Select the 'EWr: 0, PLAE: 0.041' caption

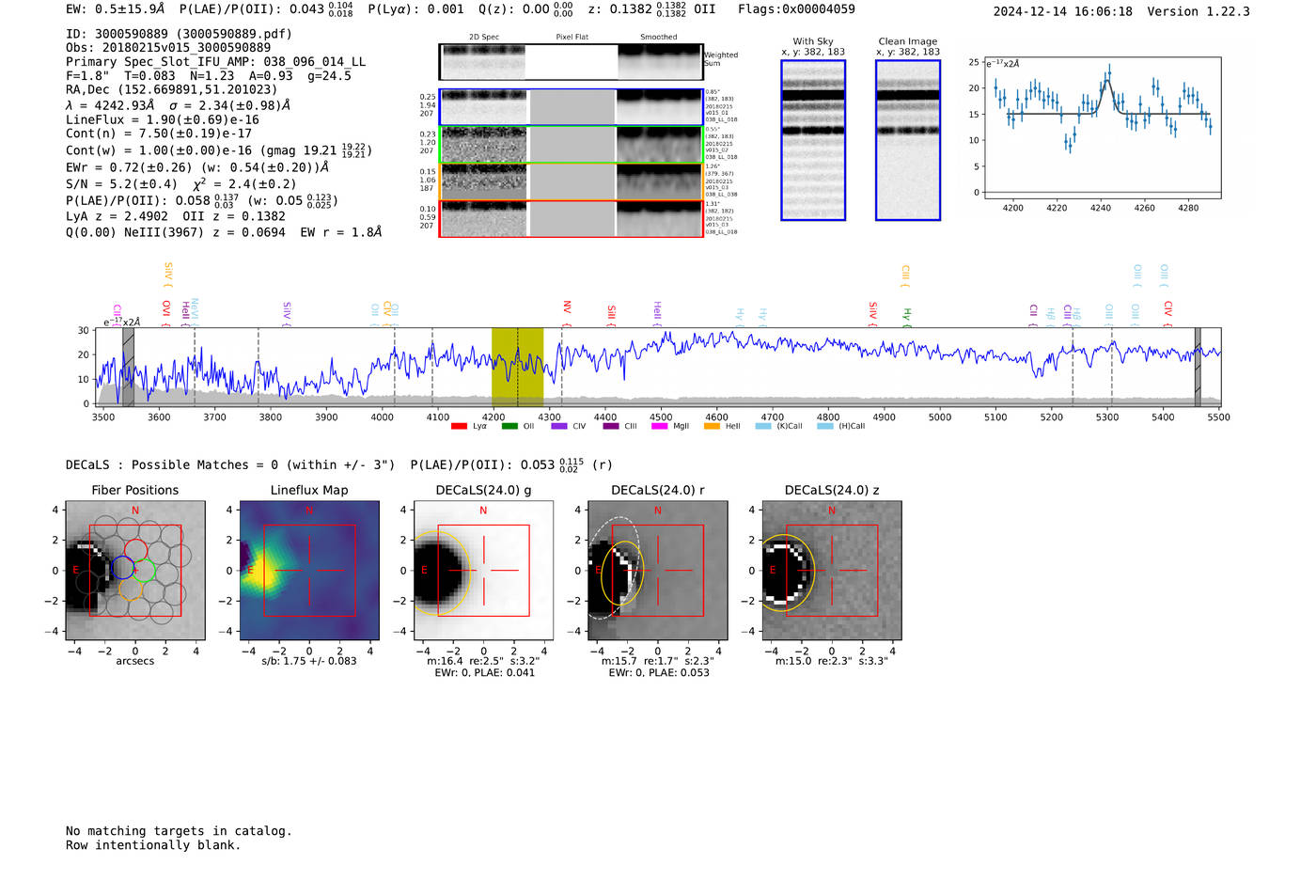(484, 672)
